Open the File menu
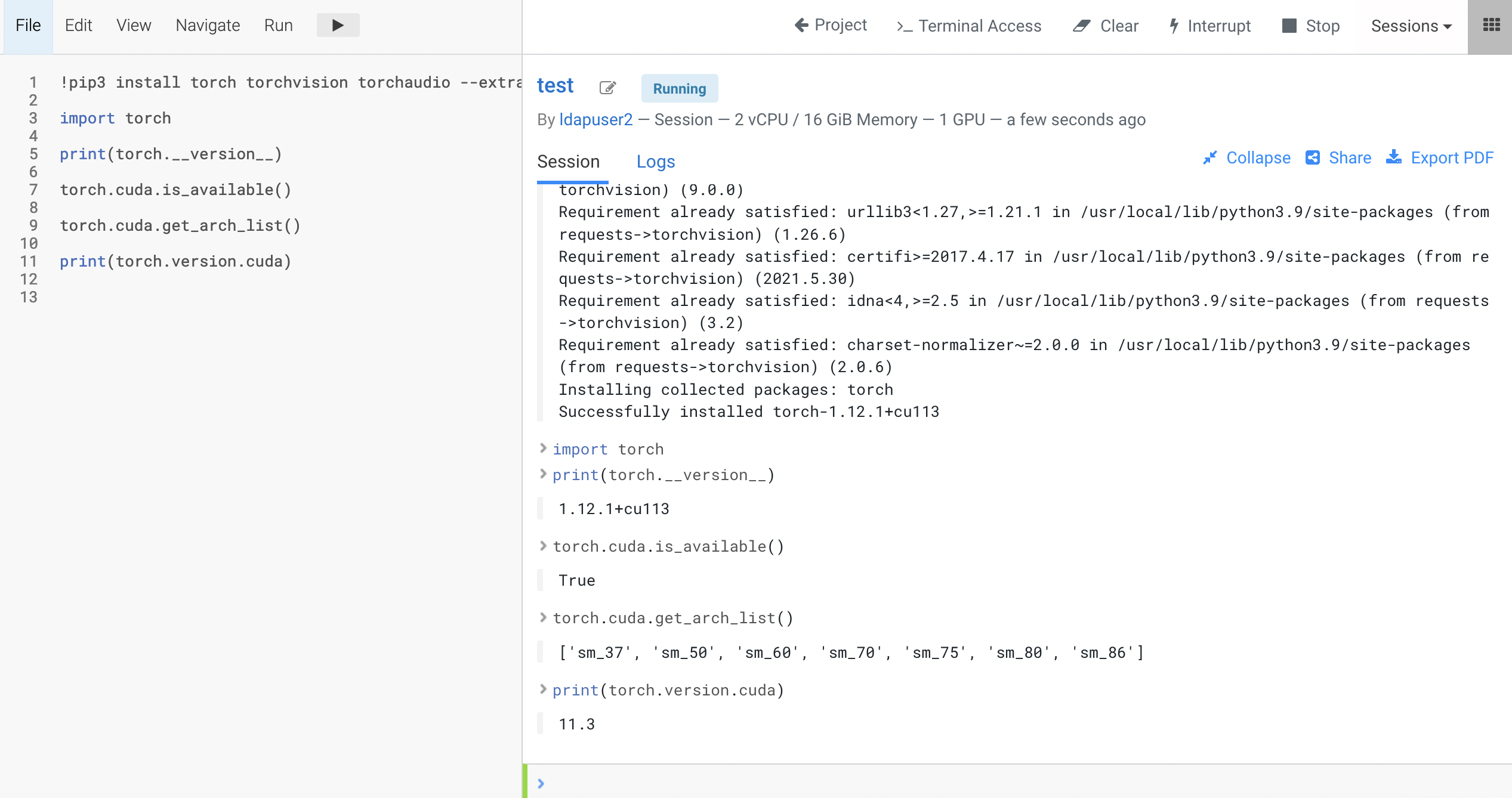The height and width of the screenshot is (798, 1512). (x=27, y=25)
